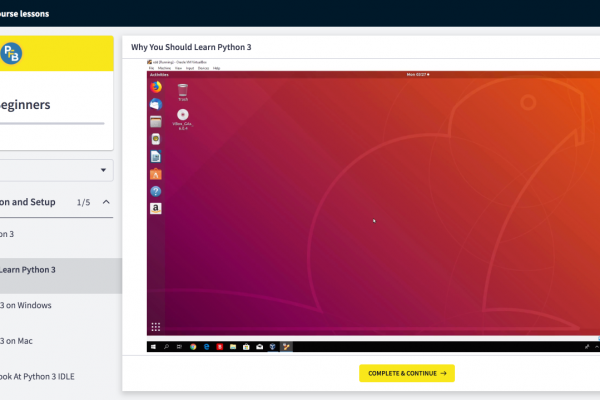Collapse the 'on and Setup' section chevron
Viewport: 600px width, 400px height.
coord(106,202)
